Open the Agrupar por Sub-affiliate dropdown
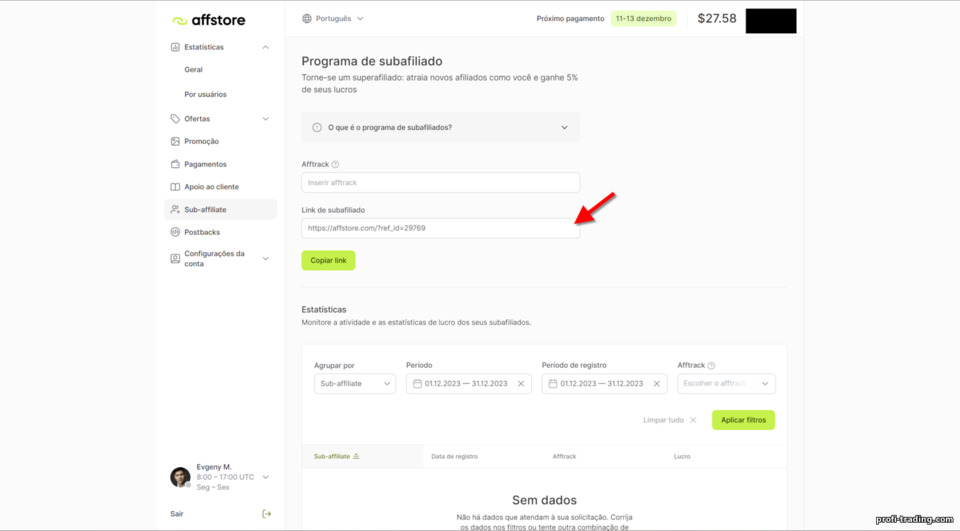The width and height of the screenshot is (960, 531). tap(354, 383)
